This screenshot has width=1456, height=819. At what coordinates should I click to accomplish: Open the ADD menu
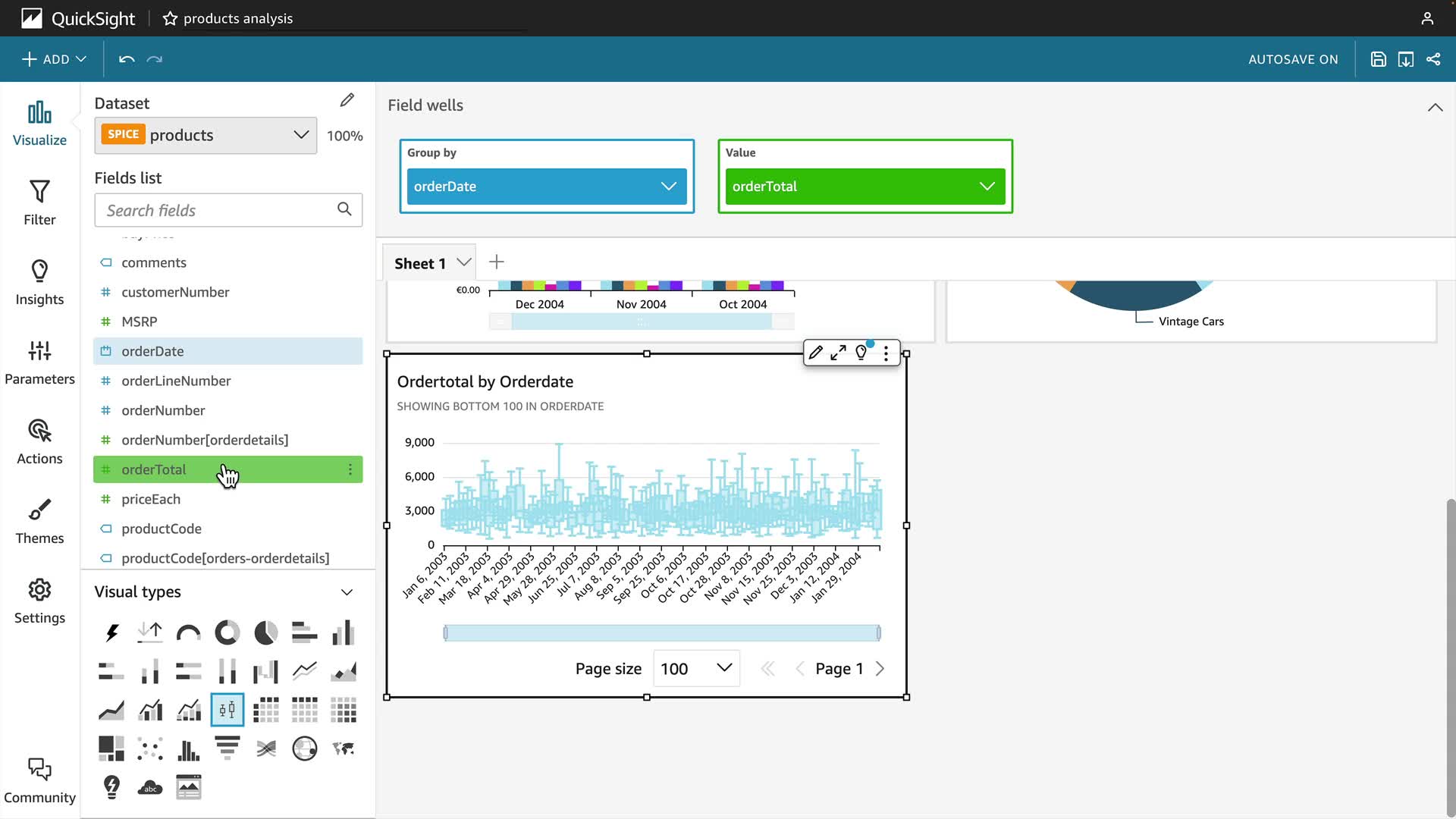tap(54, 59)
